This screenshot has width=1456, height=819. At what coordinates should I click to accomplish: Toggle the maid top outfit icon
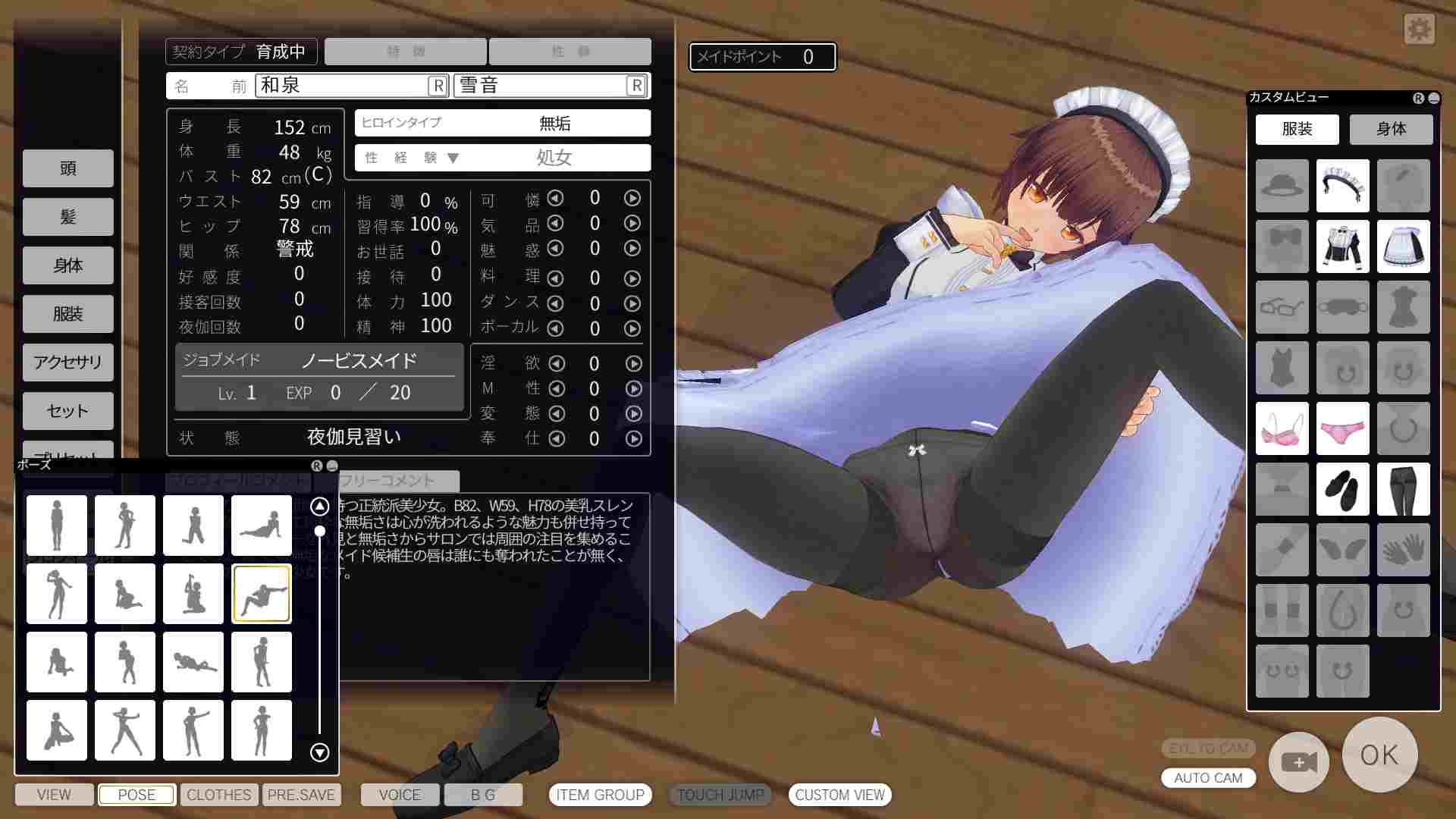(x=1342, y=246)
